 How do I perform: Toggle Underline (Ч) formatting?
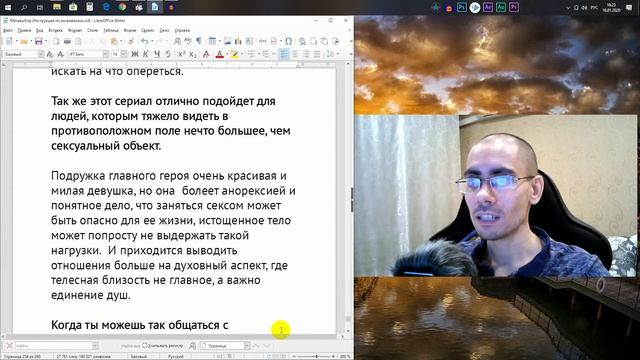click(157, 54)
